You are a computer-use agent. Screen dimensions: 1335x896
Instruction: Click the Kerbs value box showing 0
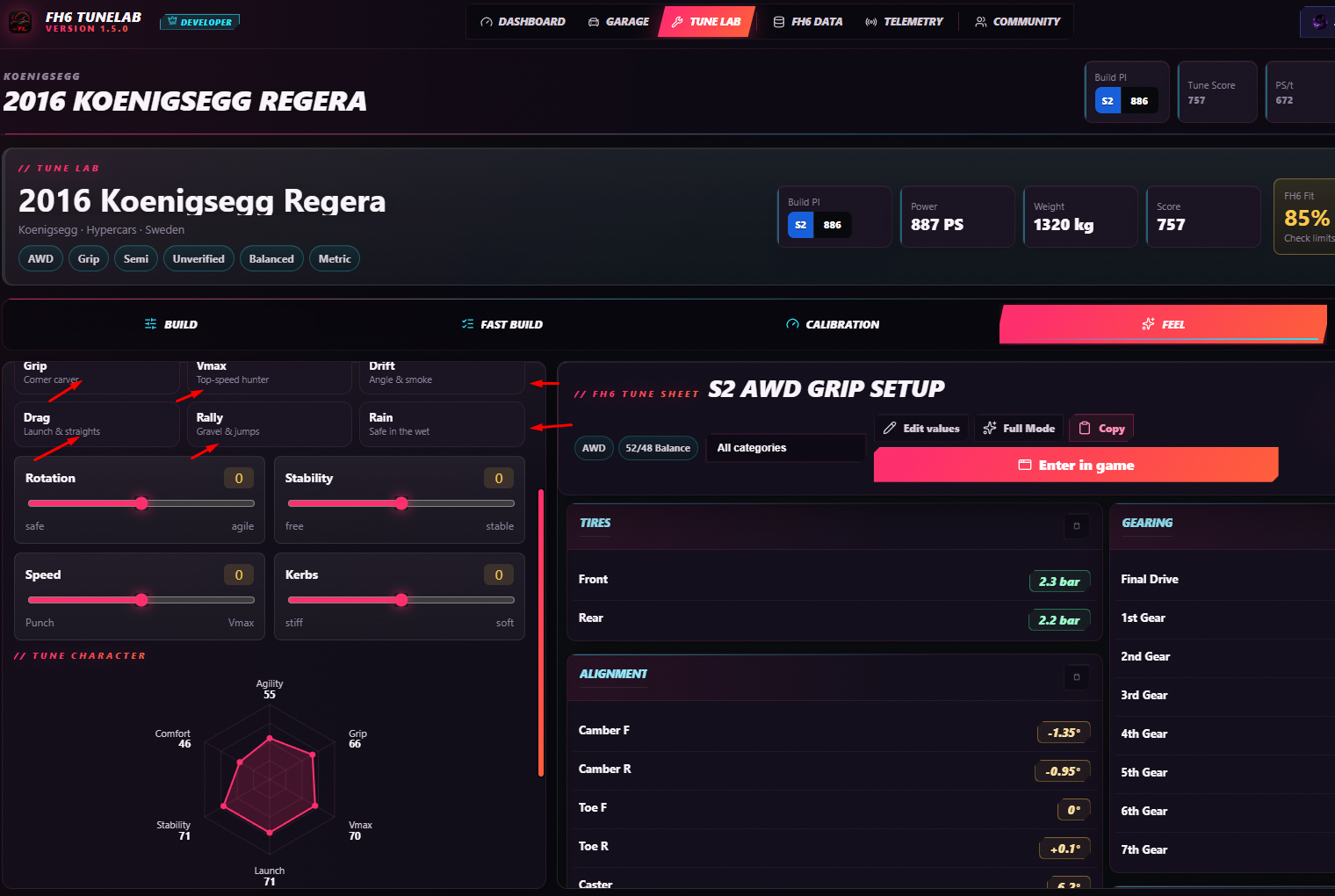(x=499, y=574)
